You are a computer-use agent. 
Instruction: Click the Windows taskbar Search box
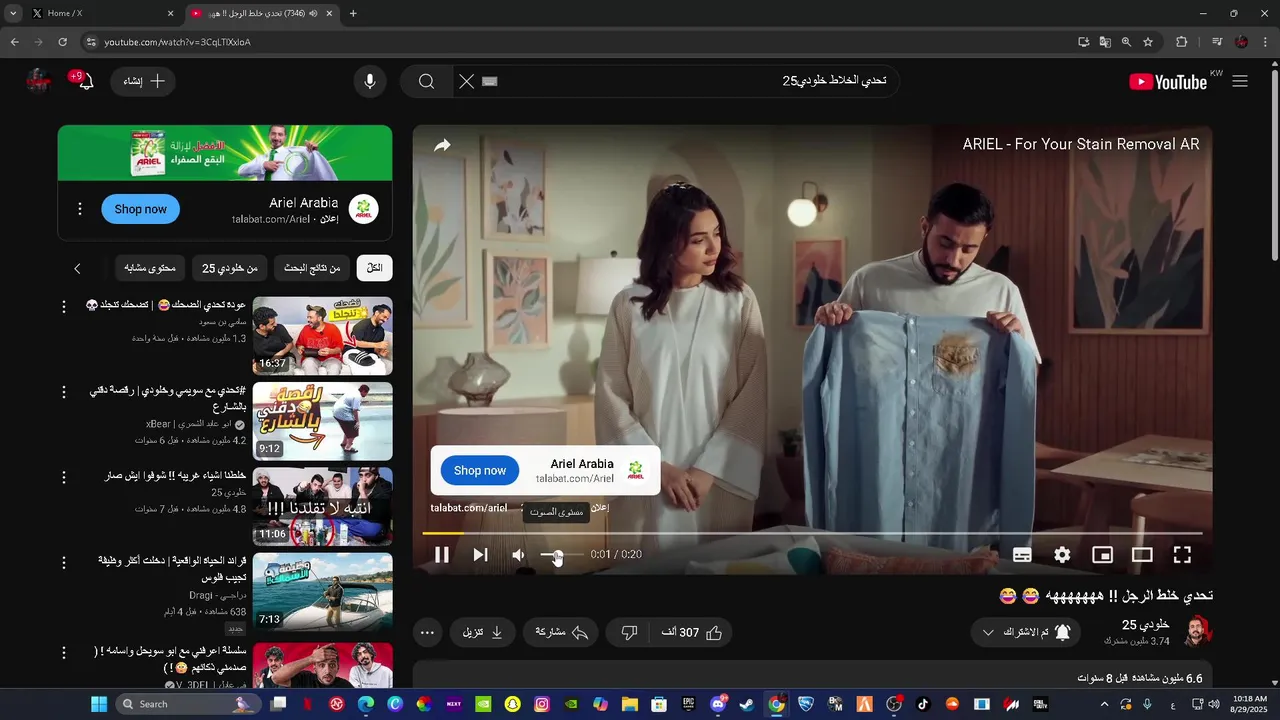pos(187,704)
